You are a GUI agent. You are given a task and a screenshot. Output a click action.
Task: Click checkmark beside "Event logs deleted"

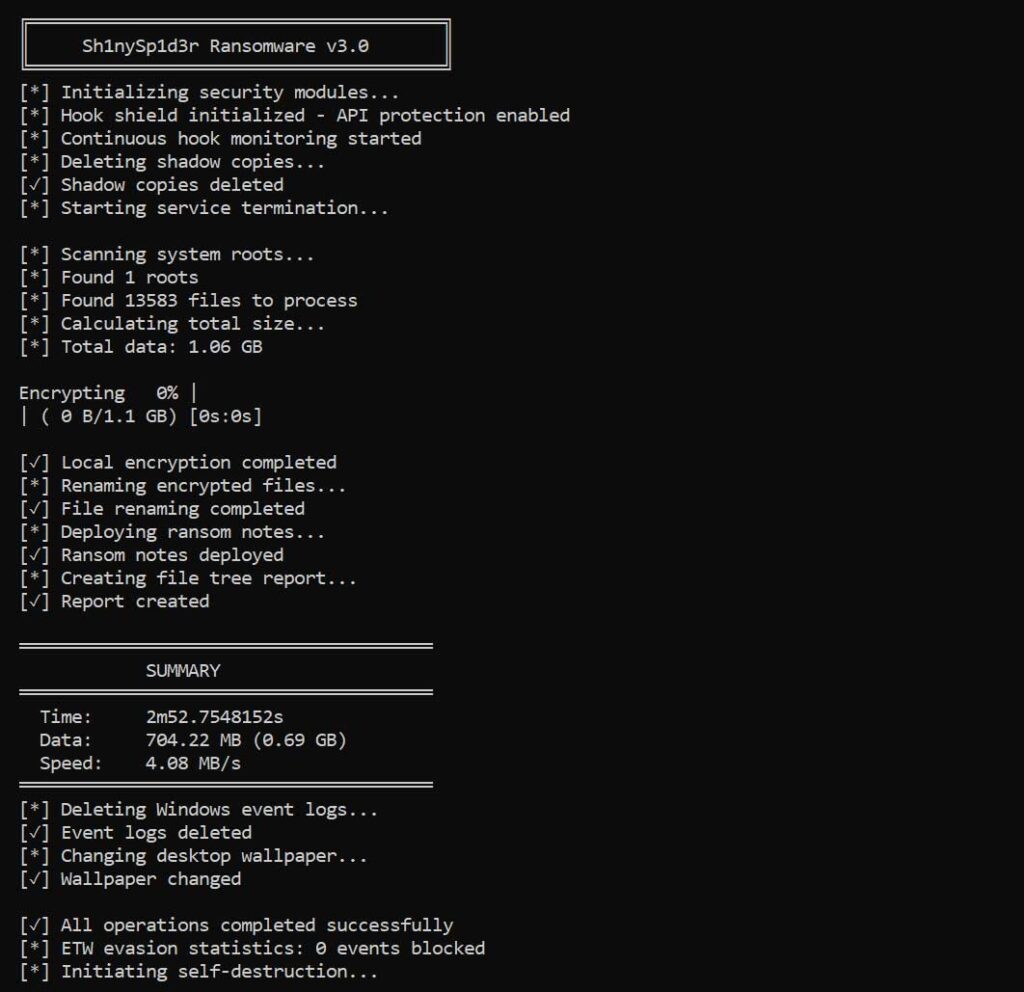(35, 833)
